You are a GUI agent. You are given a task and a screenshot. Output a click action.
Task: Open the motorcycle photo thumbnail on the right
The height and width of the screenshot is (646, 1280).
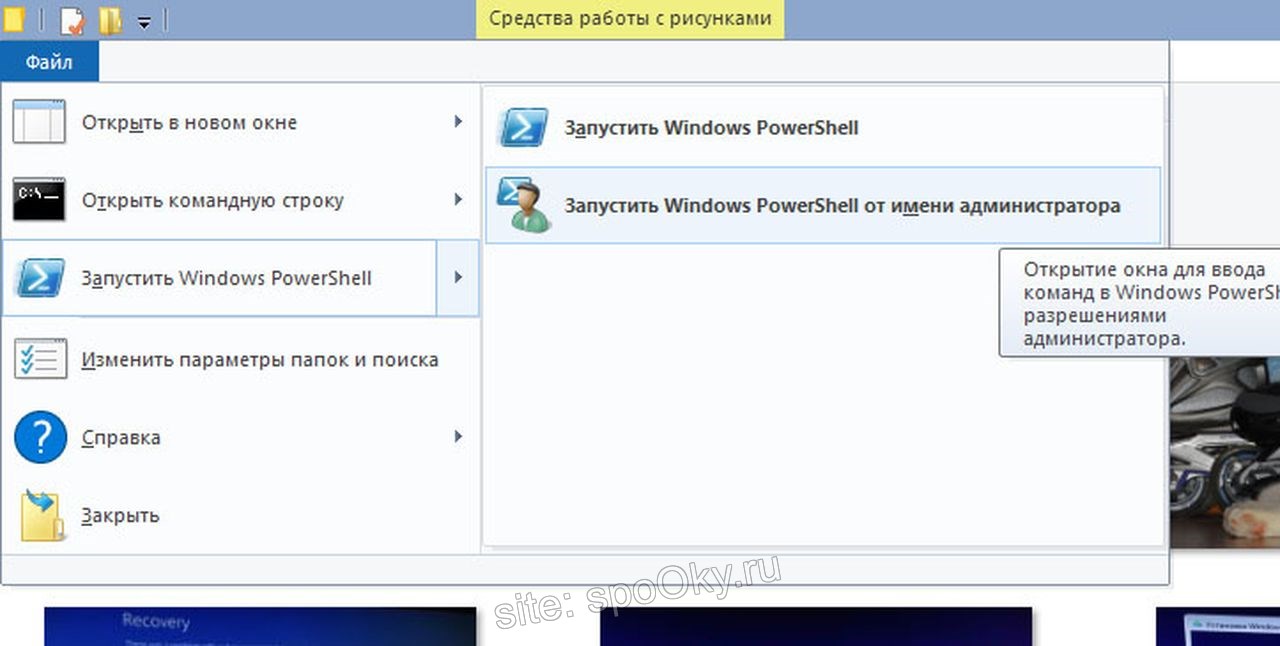[x=1225, y=451]
